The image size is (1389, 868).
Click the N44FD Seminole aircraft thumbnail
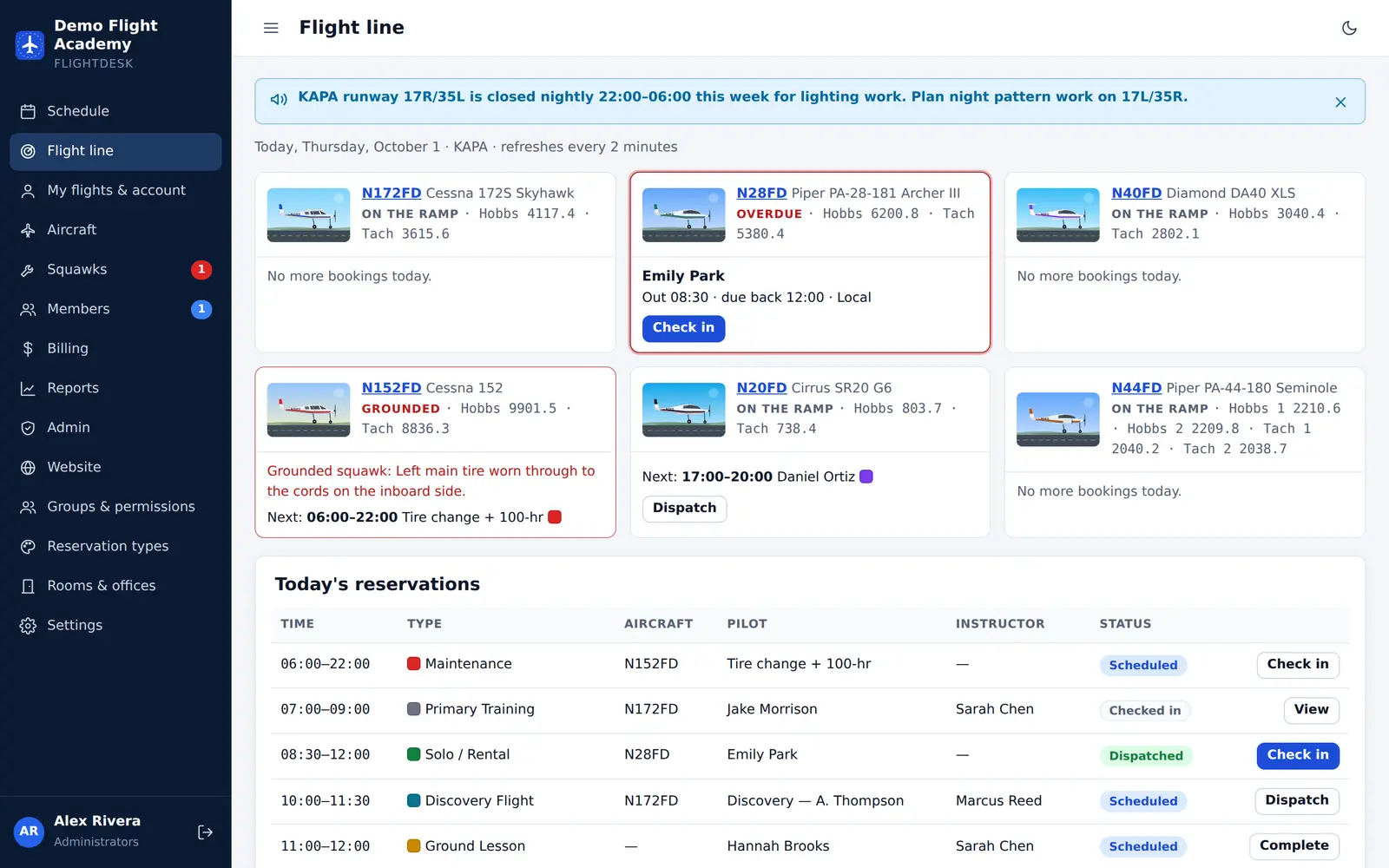pos(1057,419)
